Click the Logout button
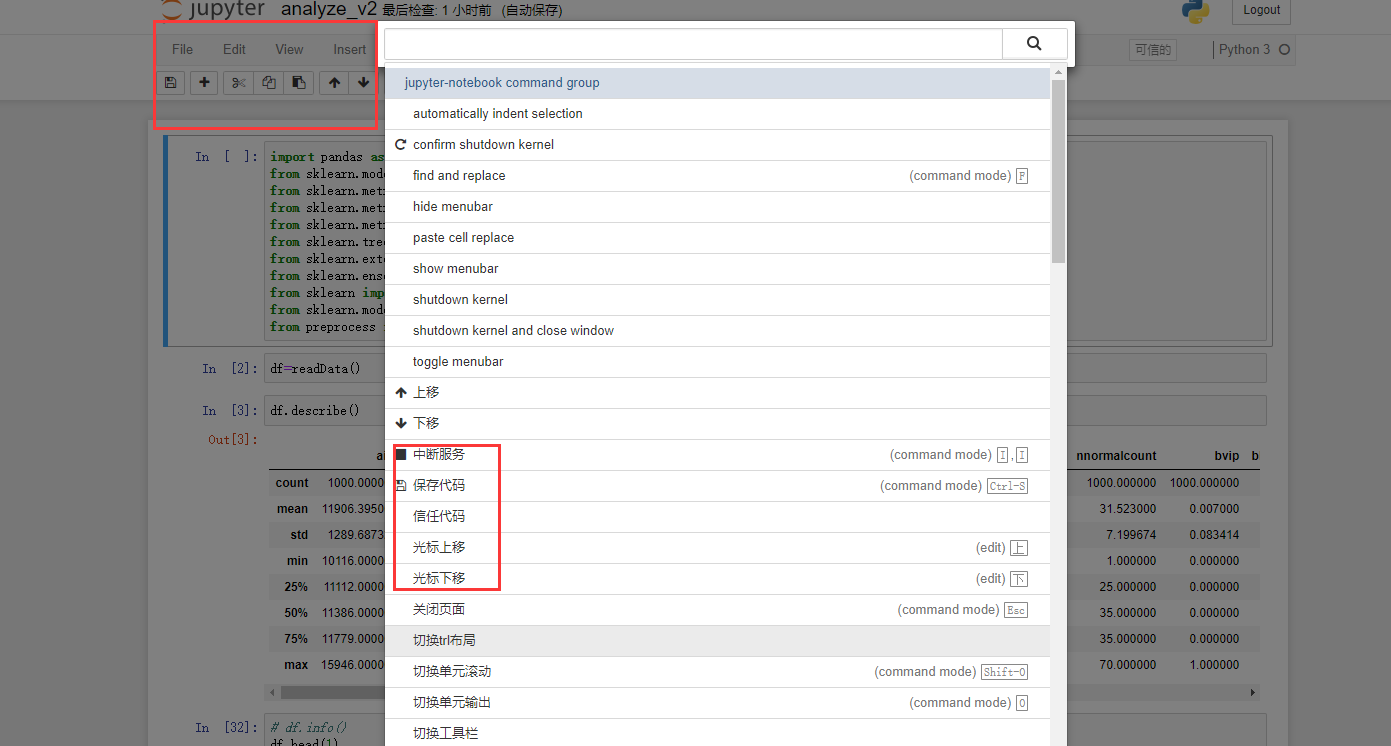The height and width of the screenshot is (746, 1391). (x=1261, y=10)
